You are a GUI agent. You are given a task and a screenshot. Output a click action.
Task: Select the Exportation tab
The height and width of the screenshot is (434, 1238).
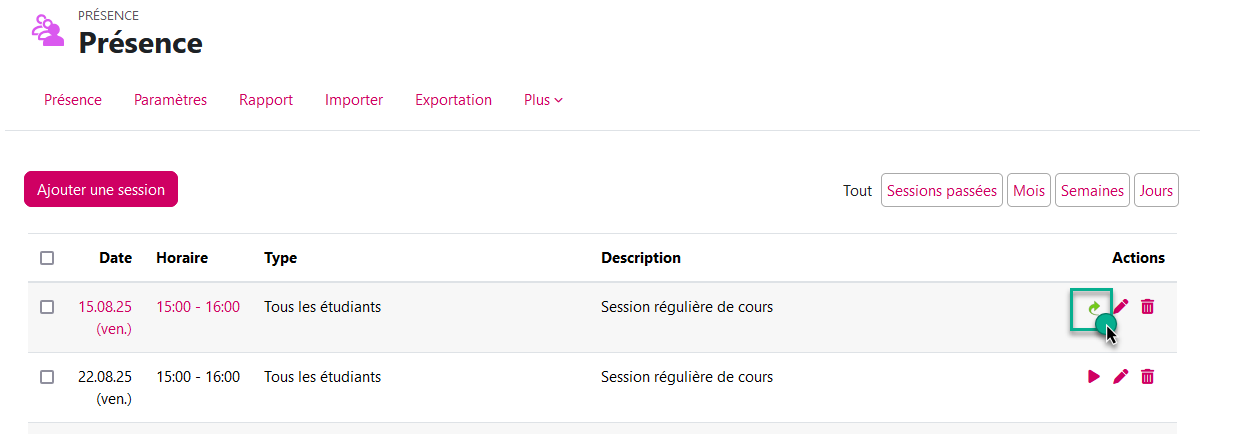click(453, 100)
